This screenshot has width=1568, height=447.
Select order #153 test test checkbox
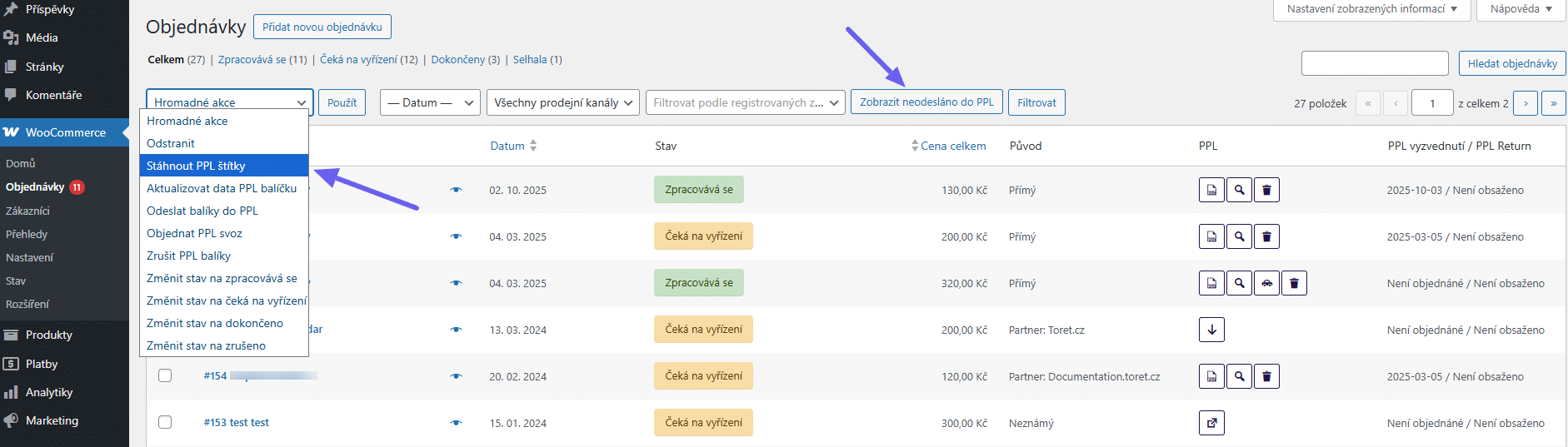tap(165, 422)
